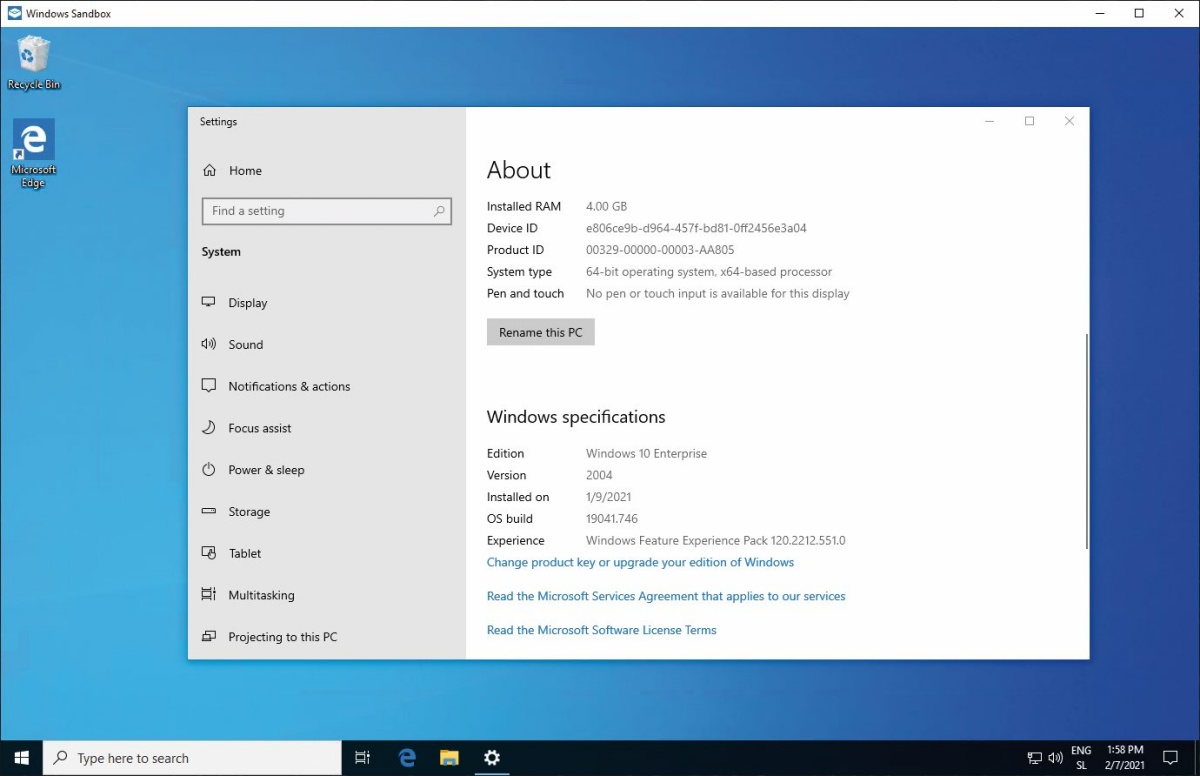The height and width of the screenshot is (776, 1200).
Task: Click the Sound speaker icon in sidebar
Action: point(209,344)
